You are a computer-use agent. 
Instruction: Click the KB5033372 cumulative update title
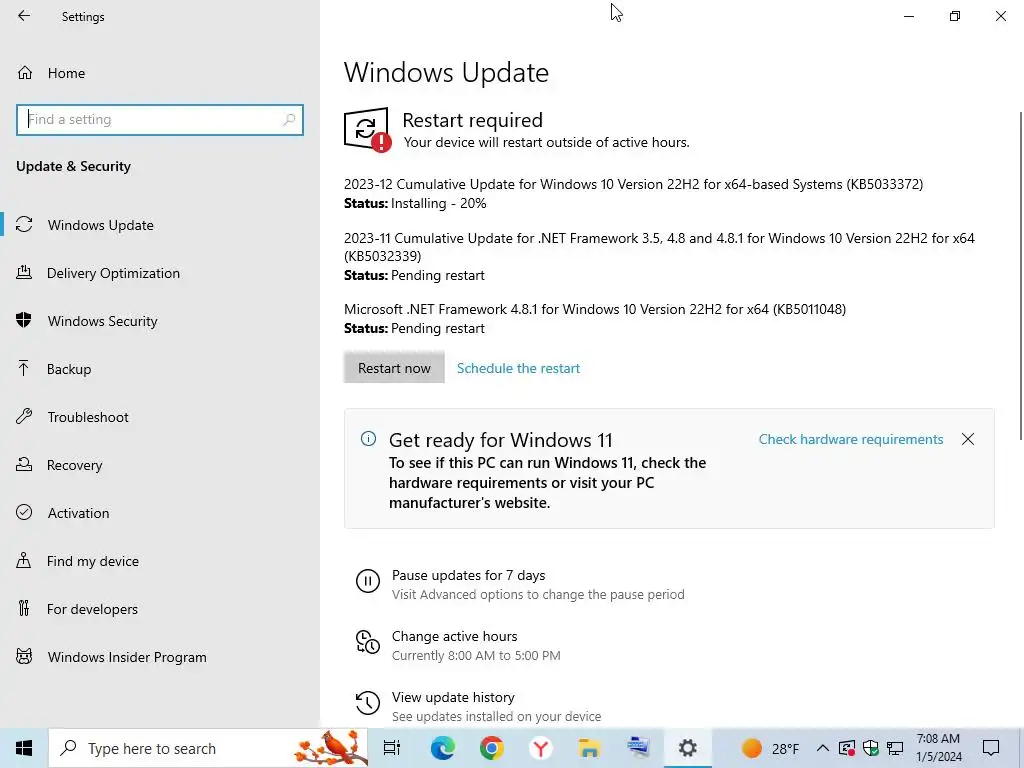pyautogui.click(x=633, y=184)
